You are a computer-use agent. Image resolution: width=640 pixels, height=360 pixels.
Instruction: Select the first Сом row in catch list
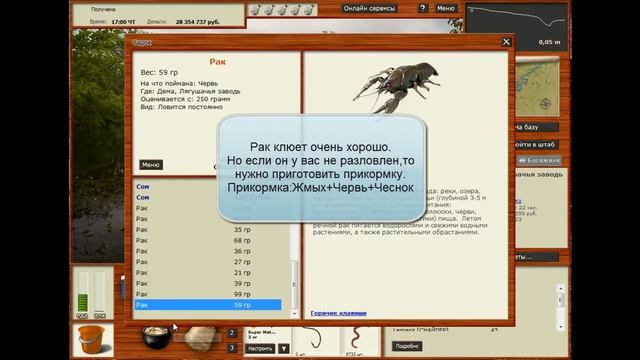(208, 187)
